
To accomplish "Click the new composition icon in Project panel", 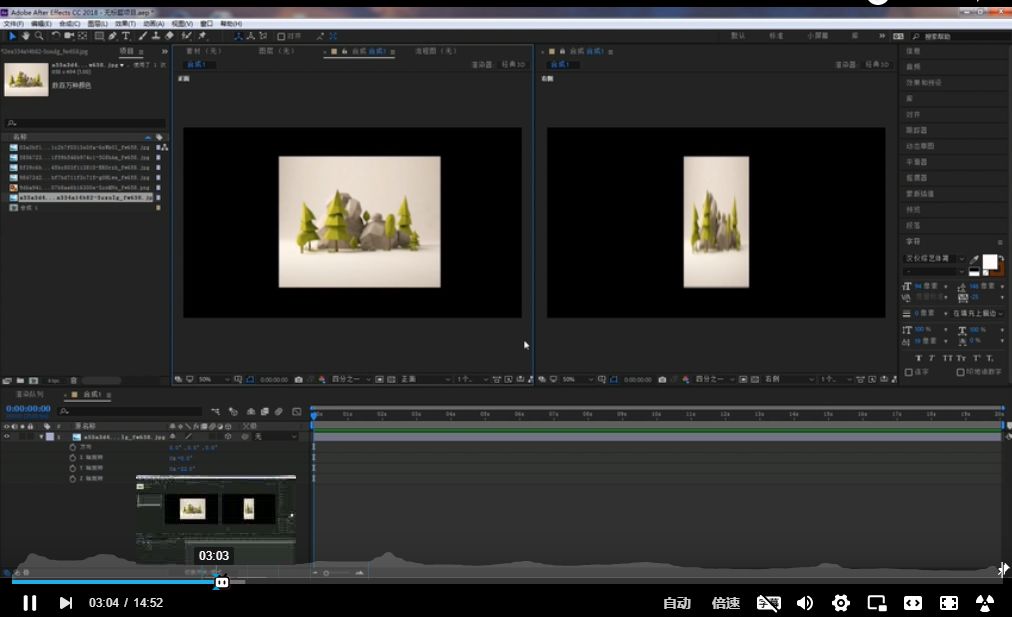I will coord(34,381).
